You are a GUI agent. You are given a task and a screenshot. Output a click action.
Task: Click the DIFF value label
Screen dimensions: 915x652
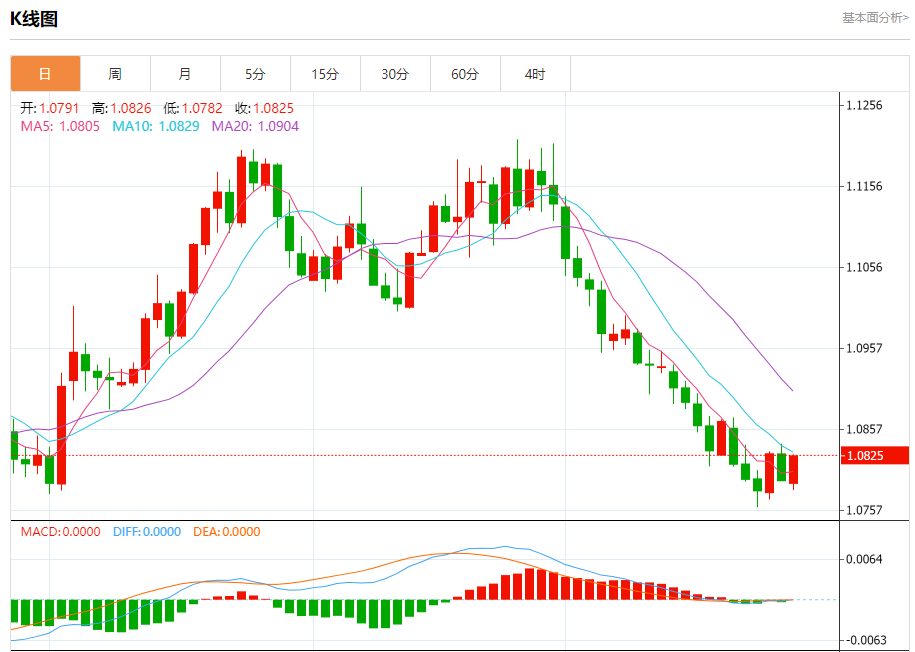[x=146, y=532]
